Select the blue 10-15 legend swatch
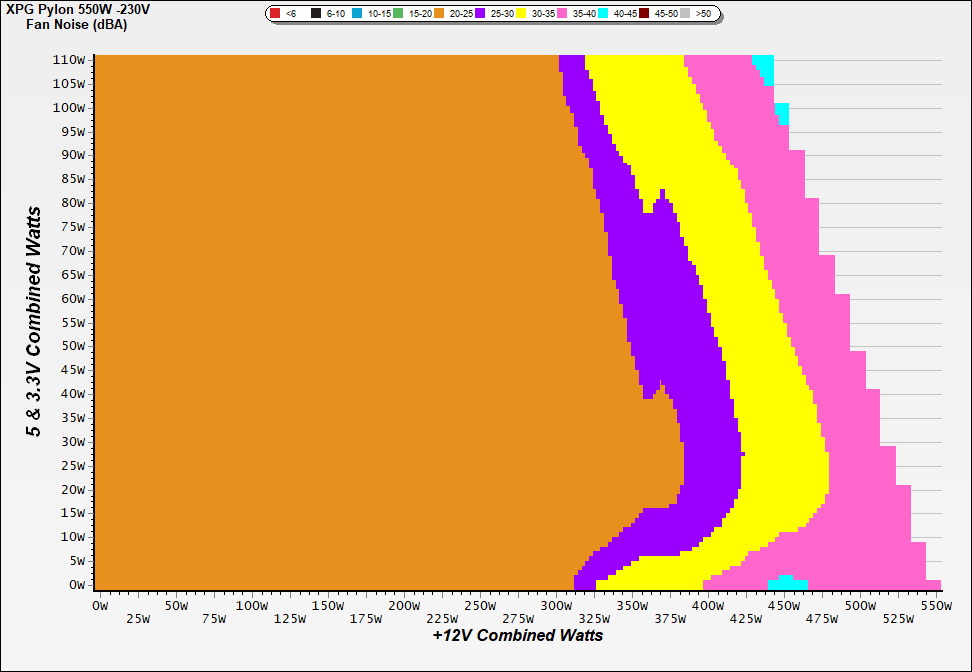Viewport: 972px width, 672px height. 357,14
